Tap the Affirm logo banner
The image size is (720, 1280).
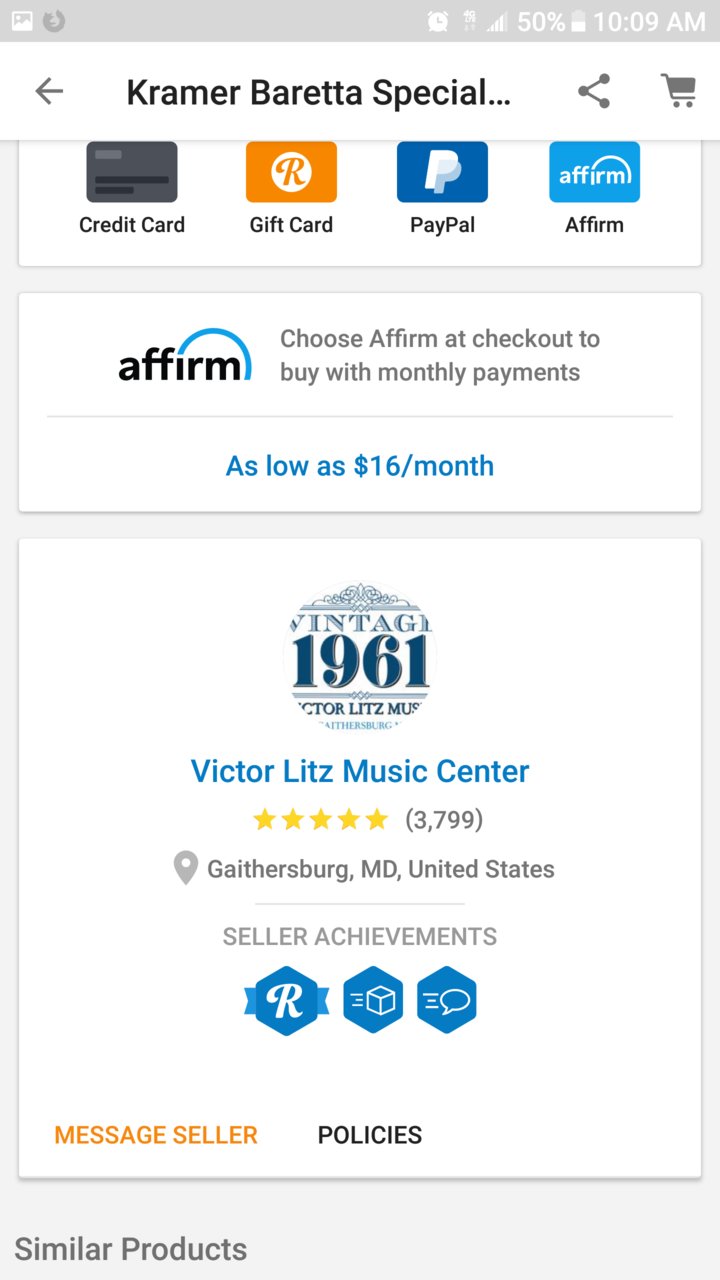tap(185, 356)
